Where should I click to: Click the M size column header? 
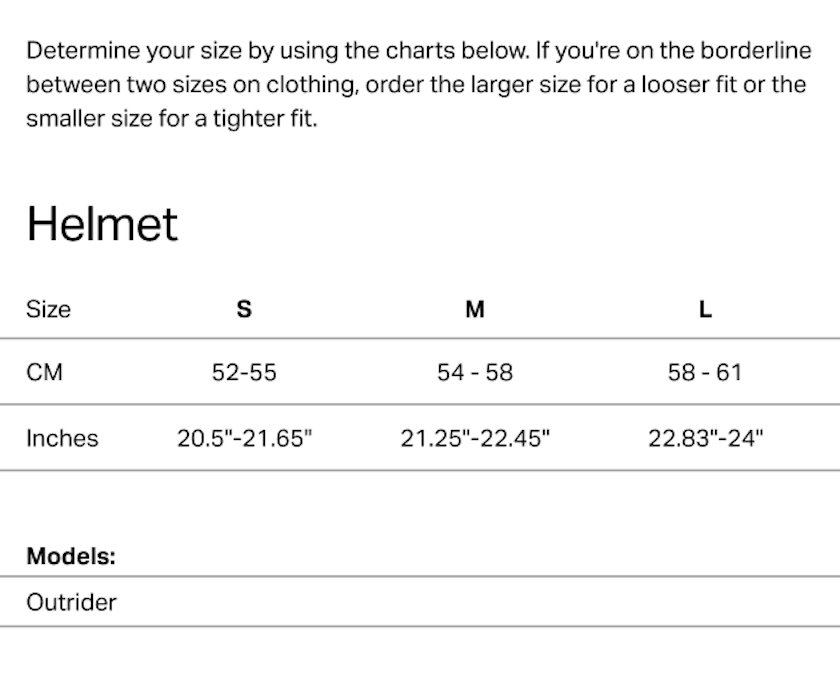[x=475, y=309]
